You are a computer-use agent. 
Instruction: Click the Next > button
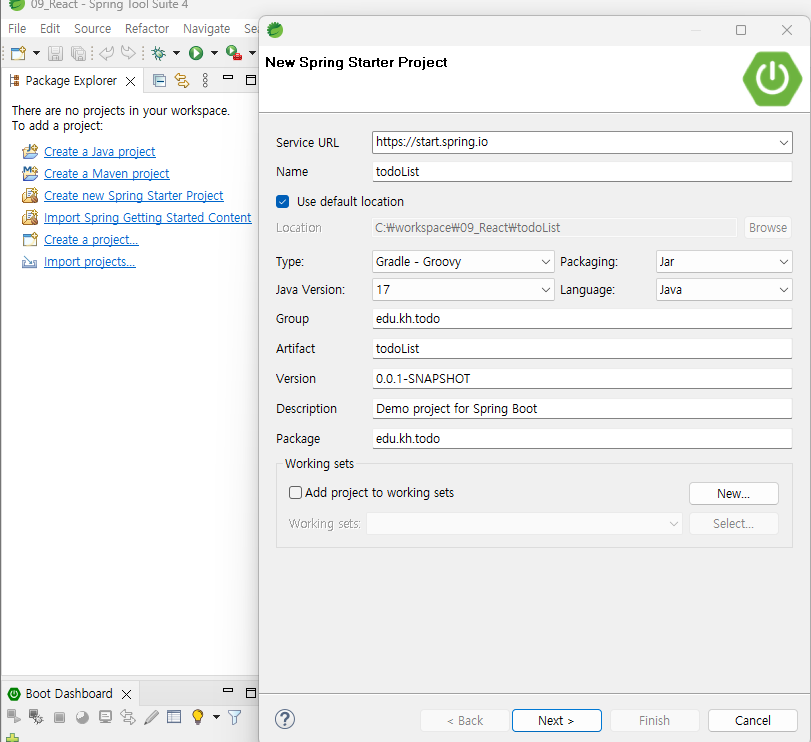[557, 720]
